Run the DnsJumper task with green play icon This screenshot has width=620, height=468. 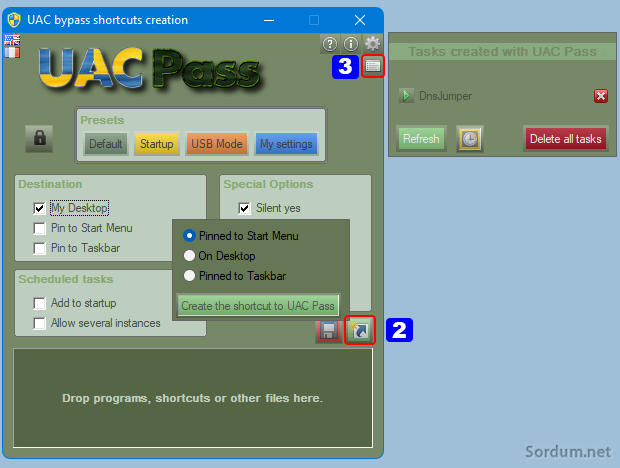[x=406, y=96]
